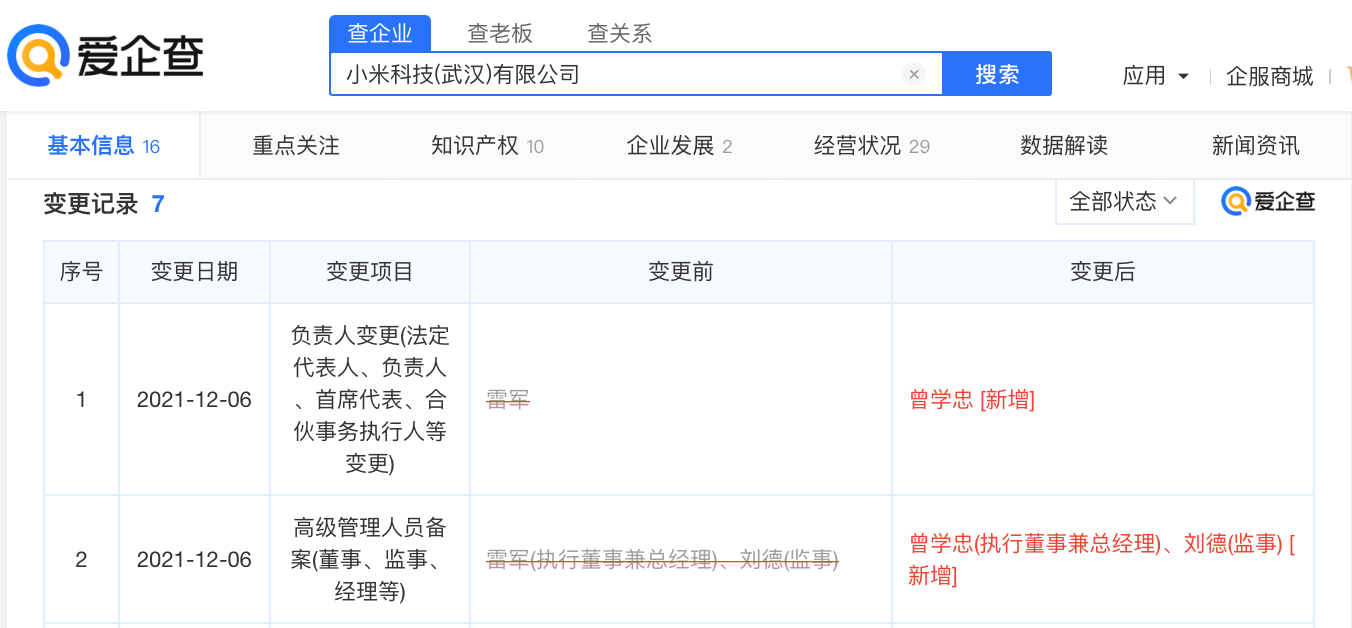Open the 新闻资讯 tab

point(1256,146)
